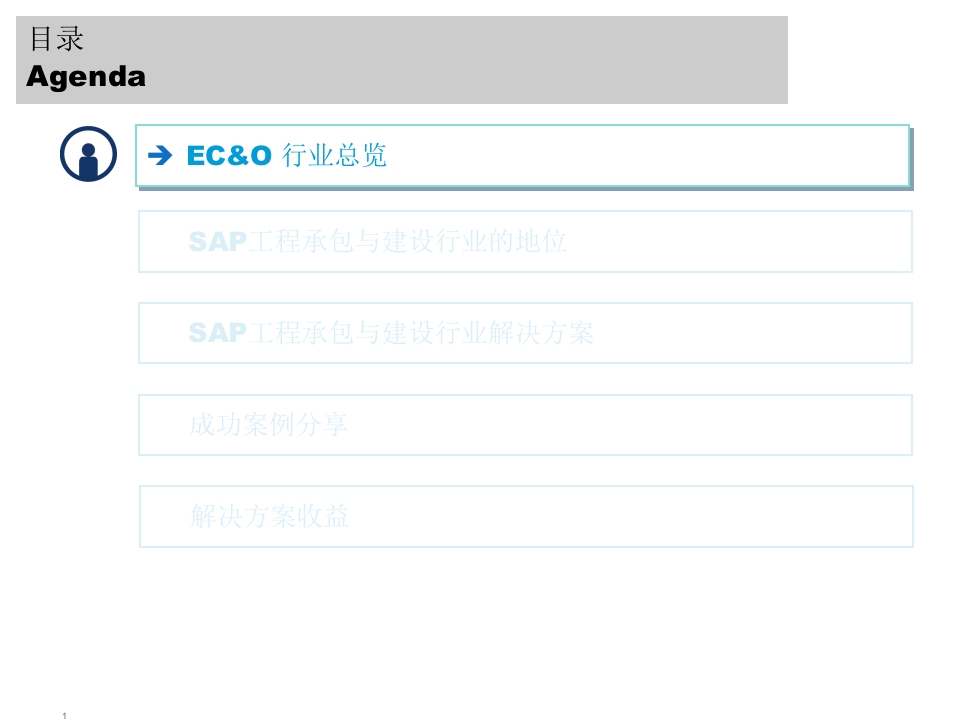Click the 工程承包与建设行业解决方案 faded text
This screenshot has height=720, width=960.
point(421,333)
